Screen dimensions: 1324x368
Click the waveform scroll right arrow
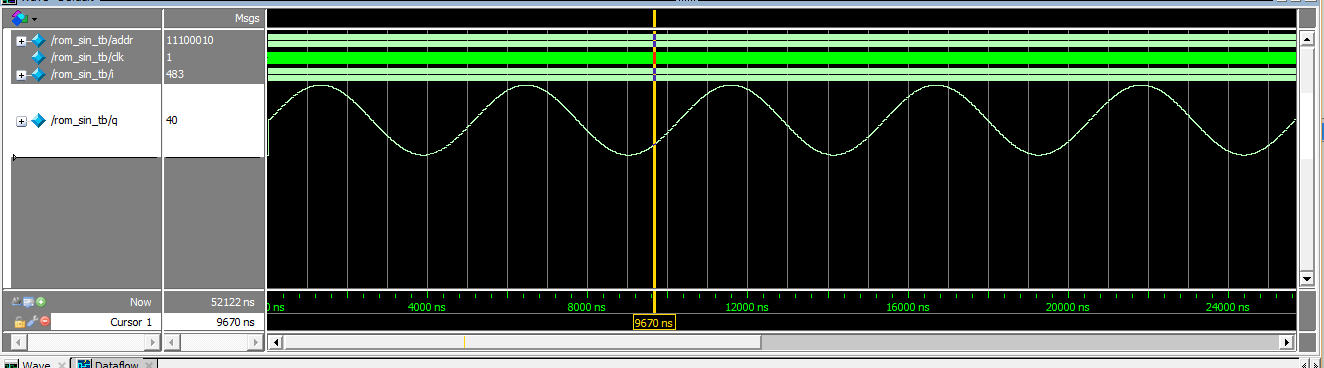1287,342
